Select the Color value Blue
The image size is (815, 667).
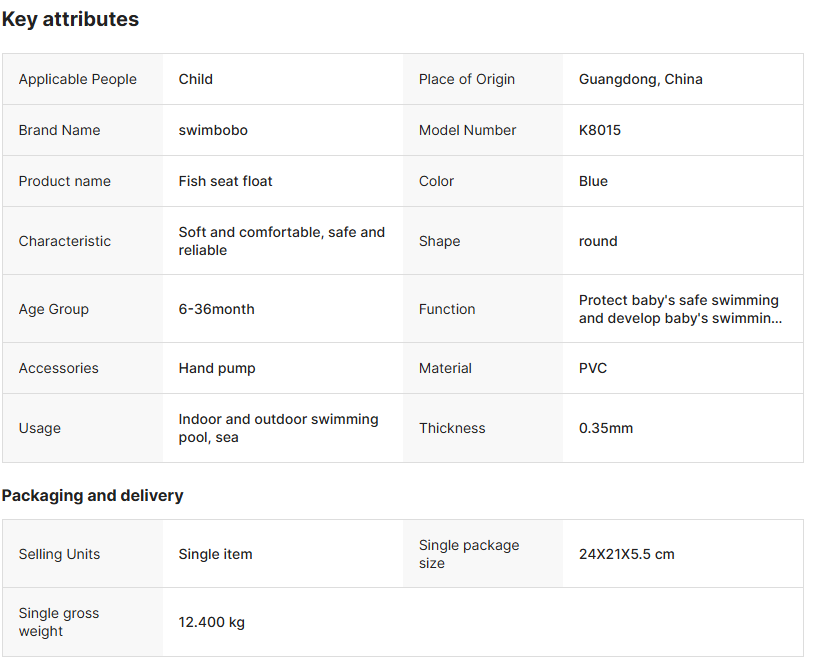coord(593,181)
